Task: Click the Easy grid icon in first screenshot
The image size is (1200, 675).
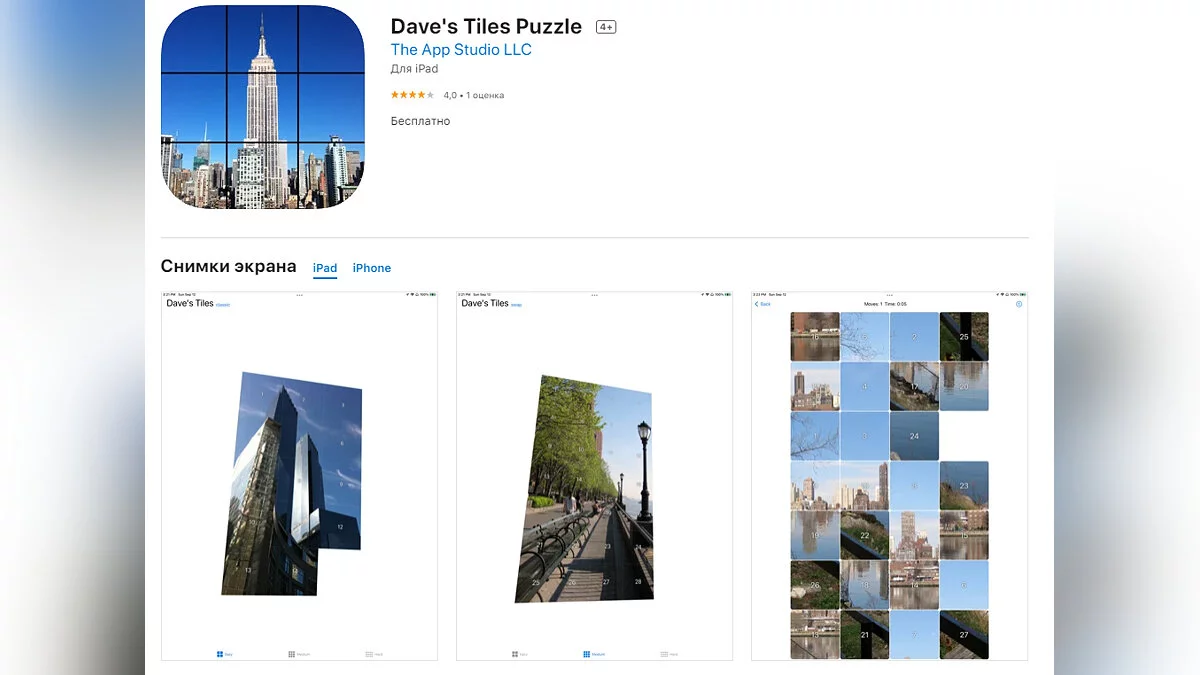Action: click(221, 654)
